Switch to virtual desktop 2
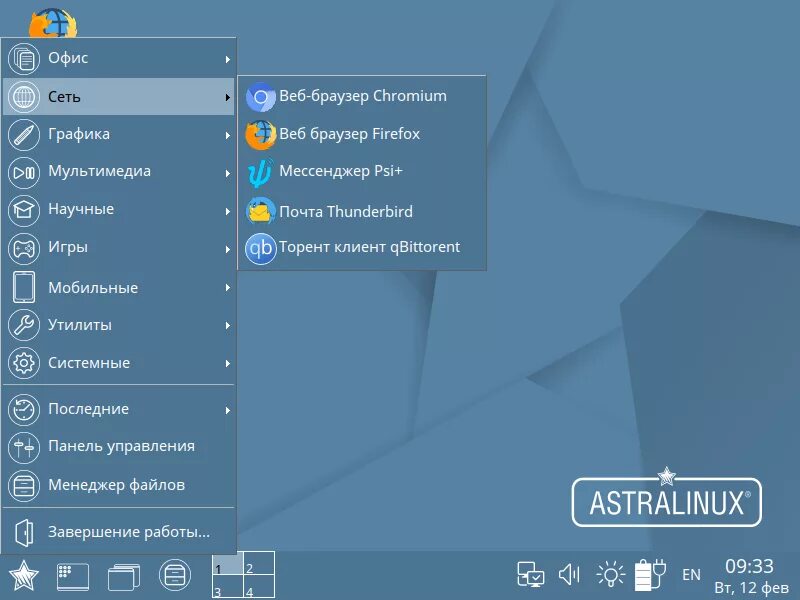The width and height of the screenshot is (800, 600). point(259,563)
